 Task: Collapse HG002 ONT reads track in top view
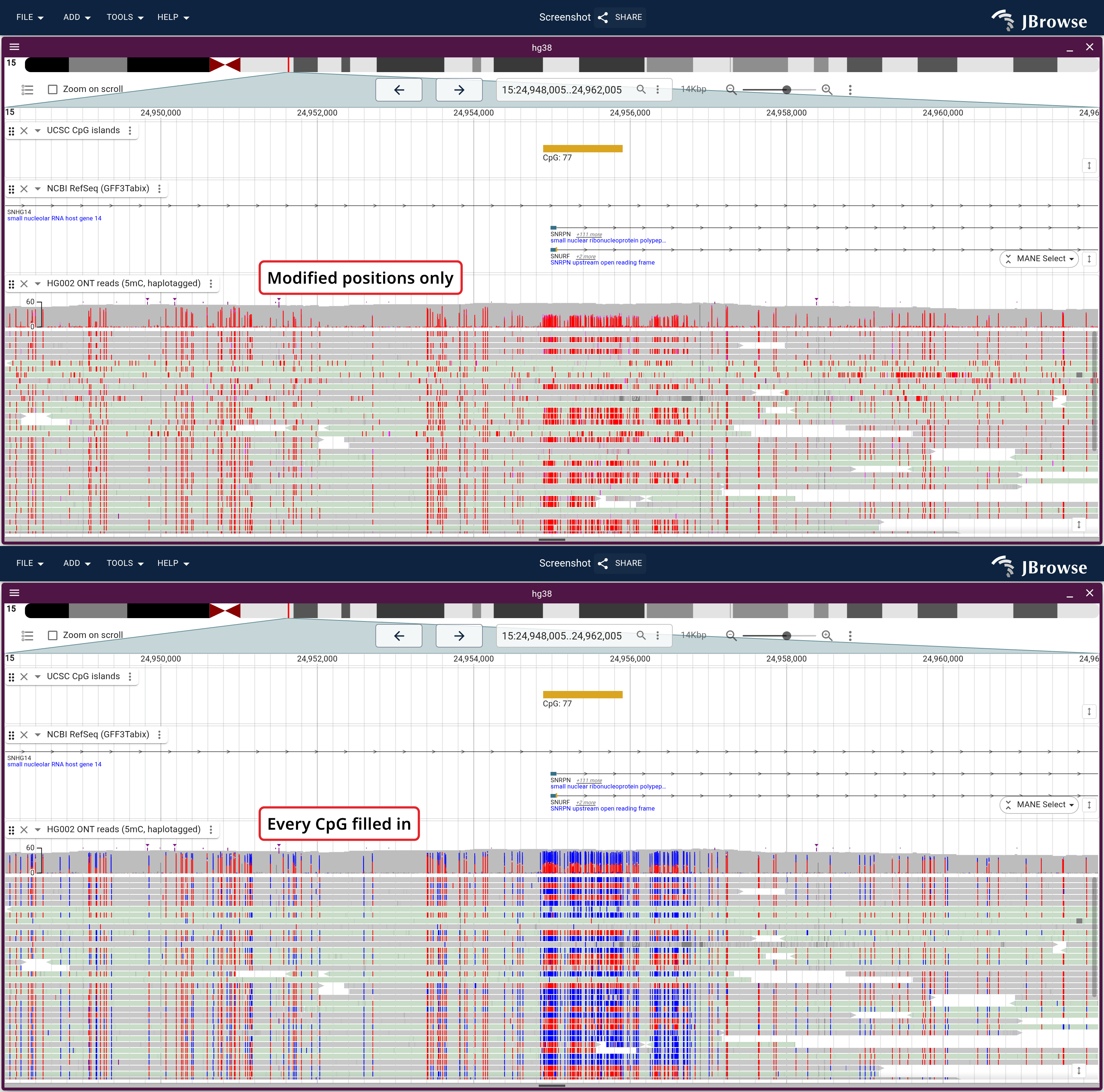pos(38,283)
